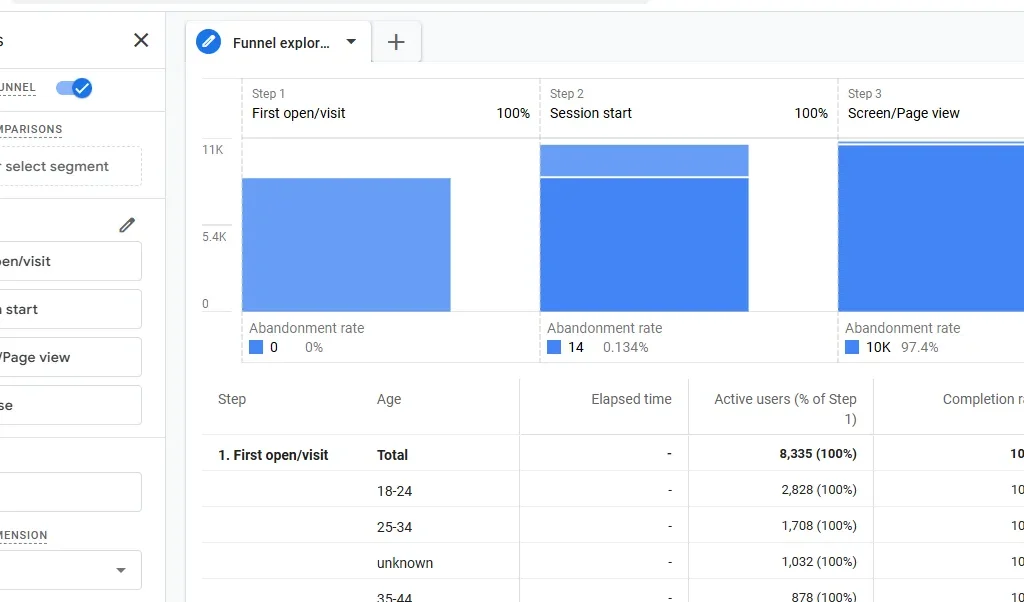Image resolution: width=1024 pixels, height=602 pixels.
Task: Select the 18-24 age row
Action: tap(394, 491)
